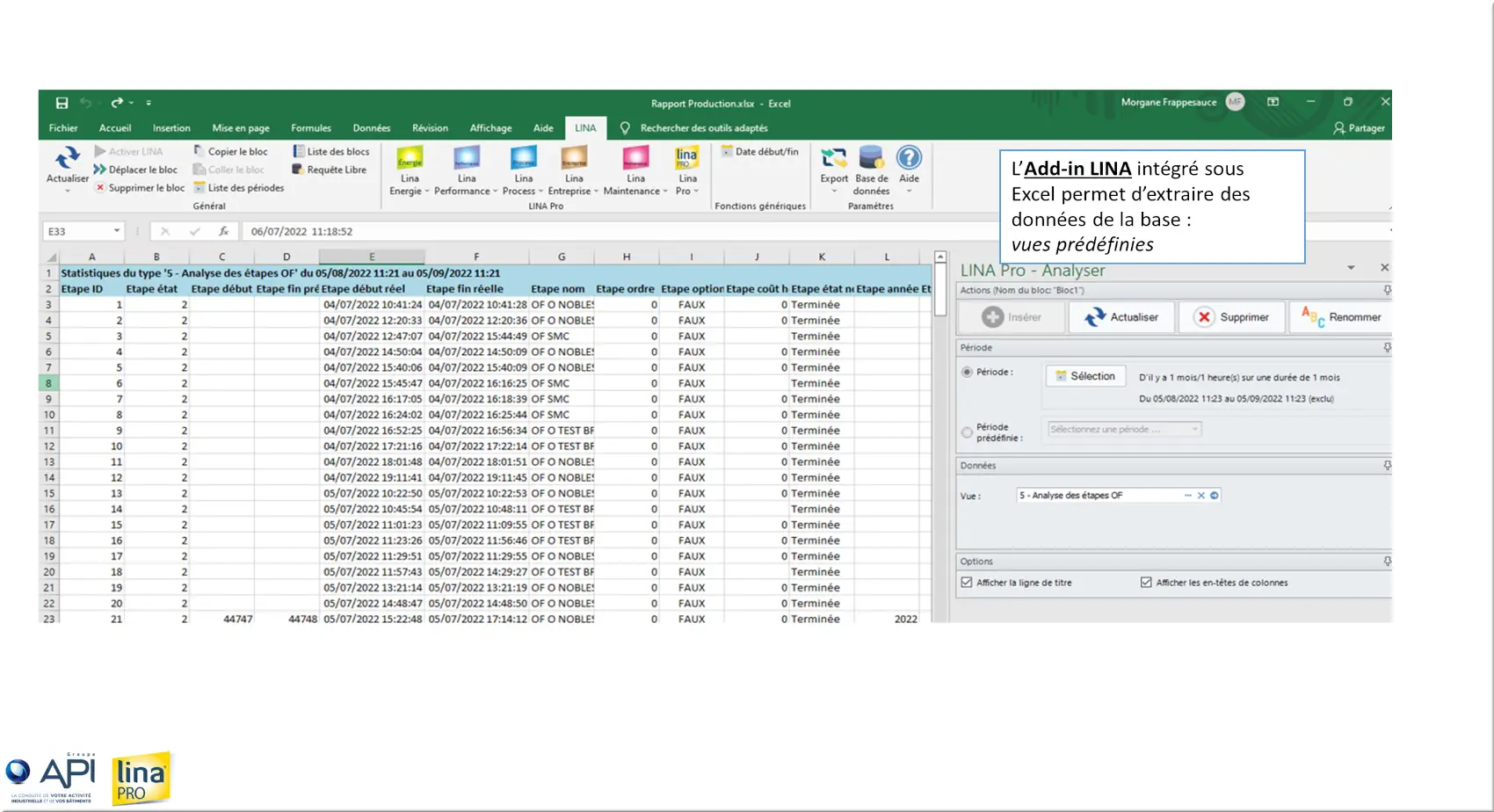
Task: Toggle Afficher la ligne de titre
Action: coord(967,583)
